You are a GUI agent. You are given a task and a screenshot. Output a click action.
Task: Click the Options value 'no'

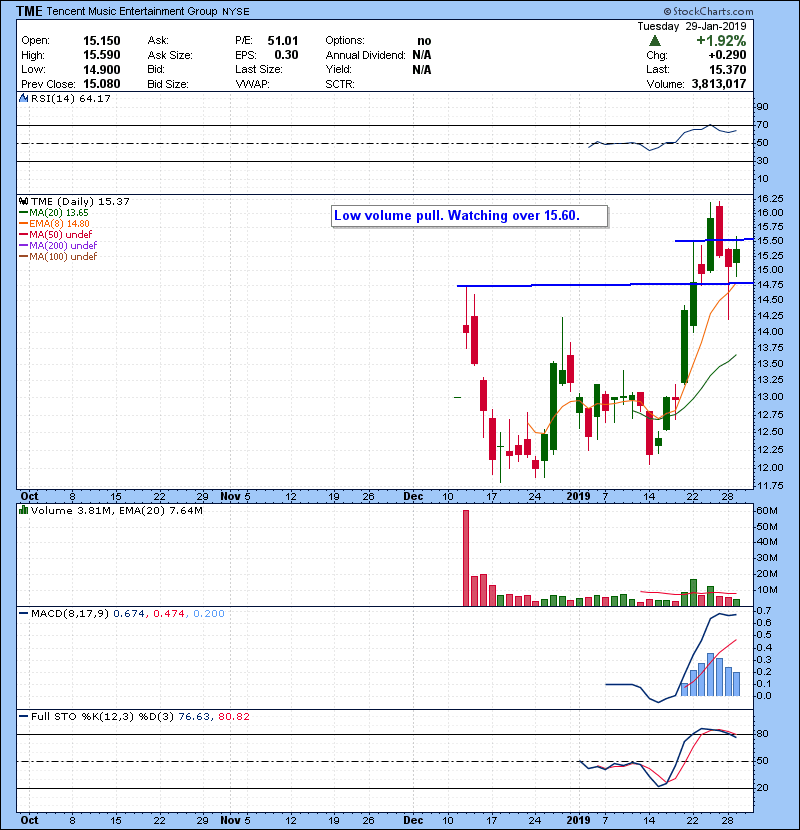[x=424, y=41]
